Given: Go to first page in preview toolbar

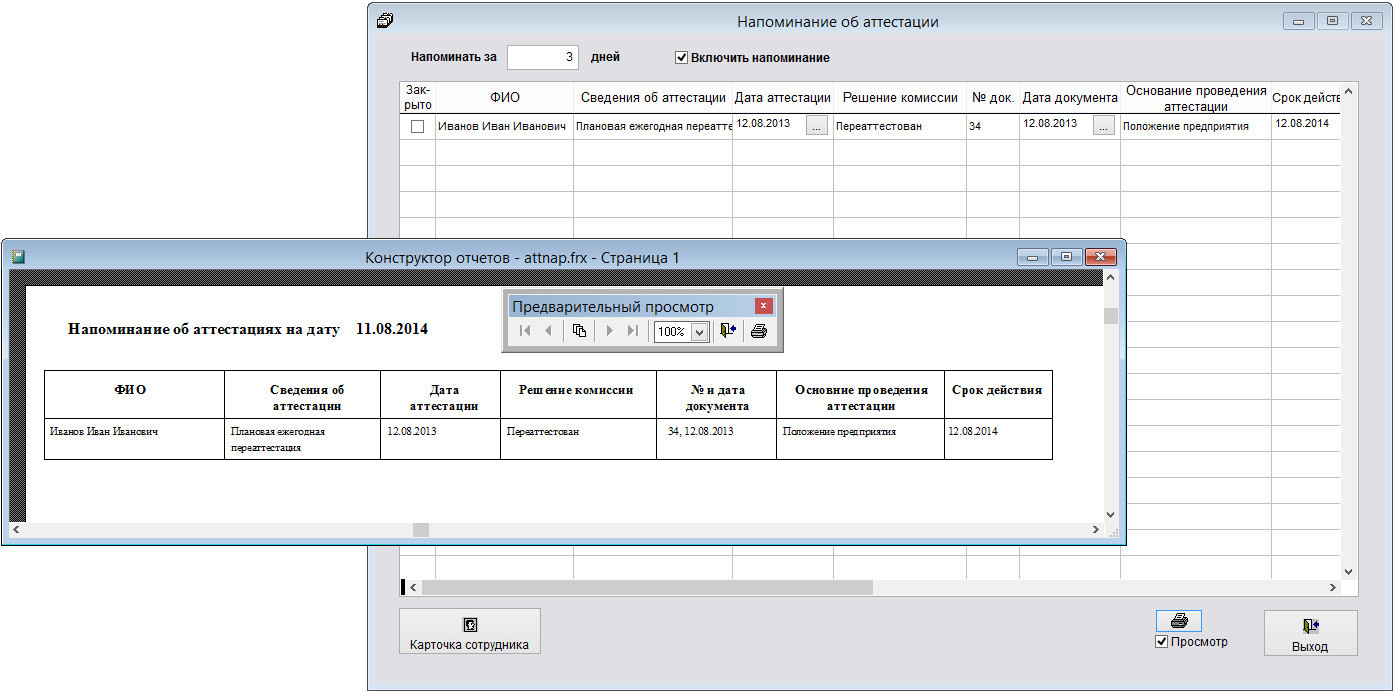Looking at the screenshot, I should point(525,331).
